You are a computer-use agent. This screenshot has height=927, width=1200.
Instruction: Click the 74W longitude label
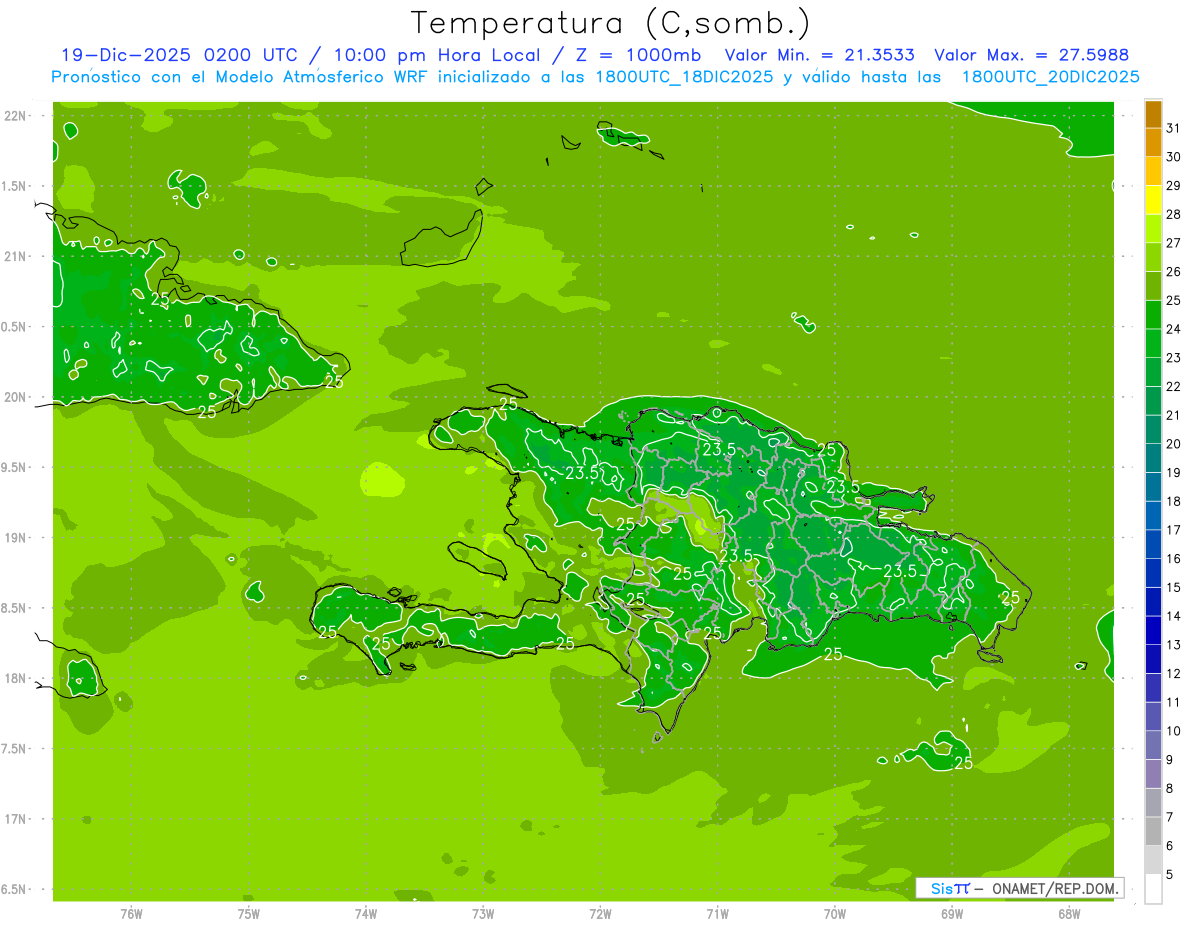(x=366, y=914)
